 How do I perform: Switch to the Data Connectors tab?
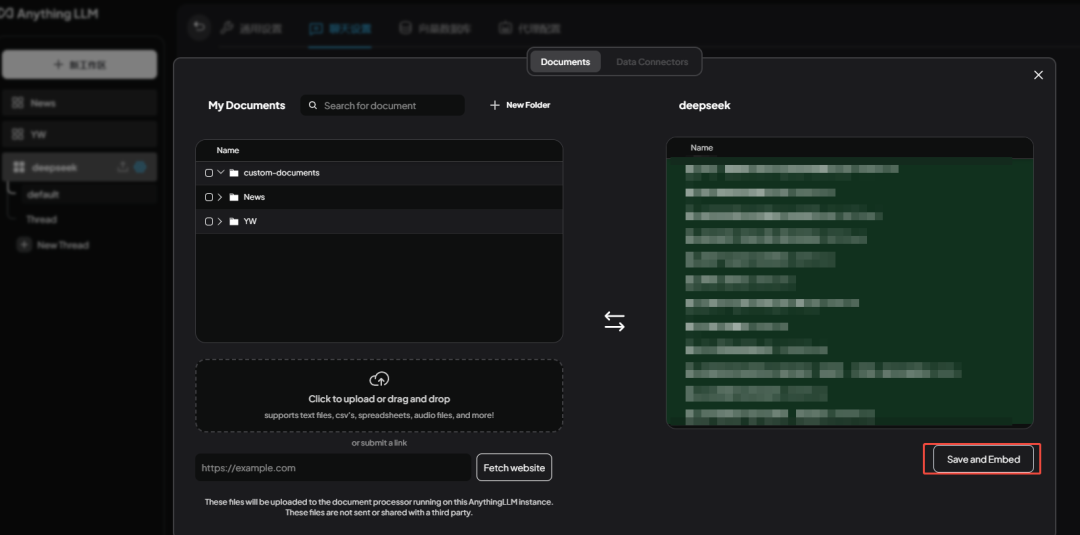click(x=652, y=62)
